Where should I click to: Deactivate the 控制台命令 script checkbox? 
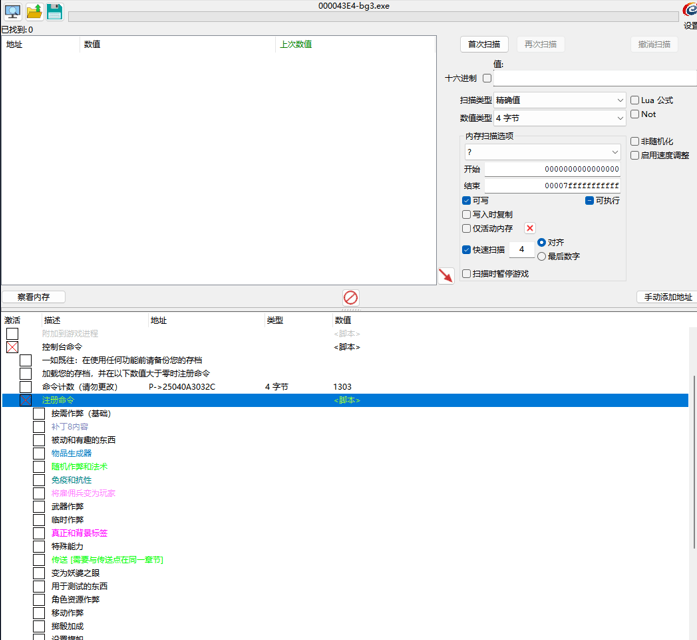pos(12,347)
